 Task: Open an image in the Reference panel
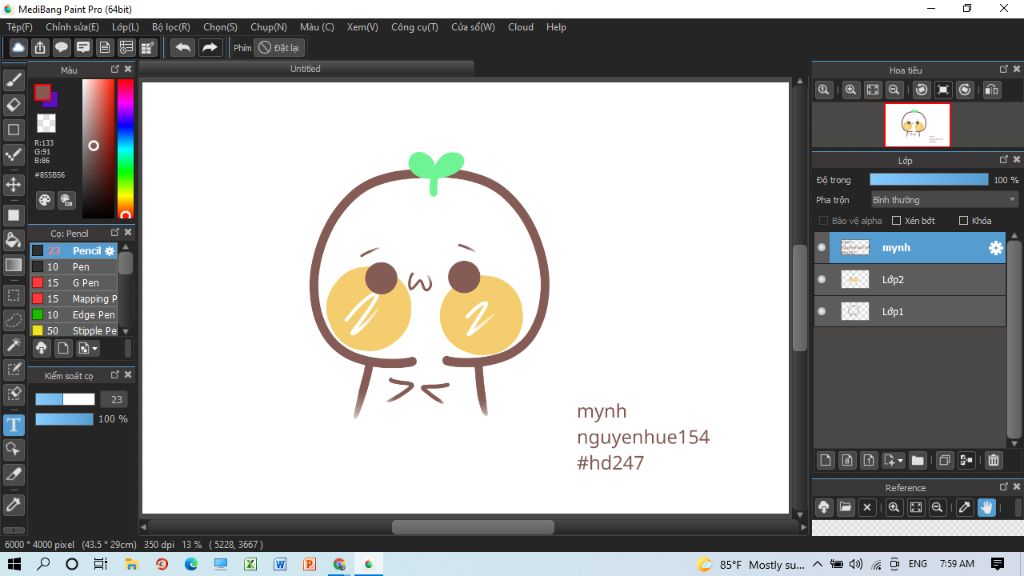(x=845, y=507)
